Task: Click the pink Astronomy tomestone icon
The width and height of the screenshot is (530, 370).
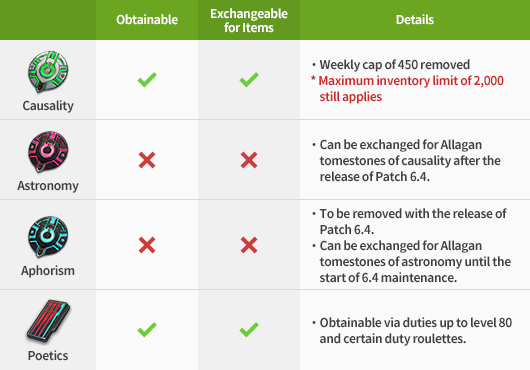Action: coord(48,151)
